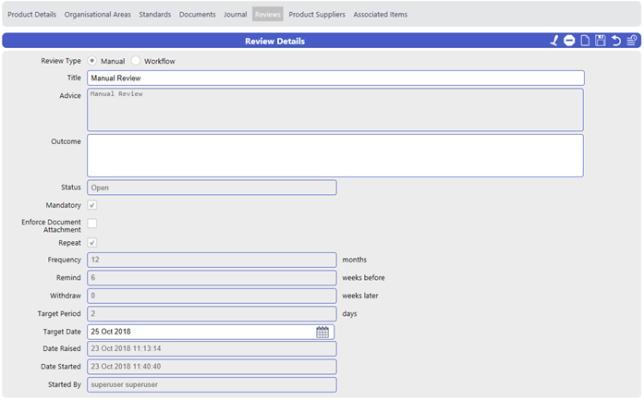The image size is (644, 400).
Task: Open the Product Details tab
Action: (32, 14)
